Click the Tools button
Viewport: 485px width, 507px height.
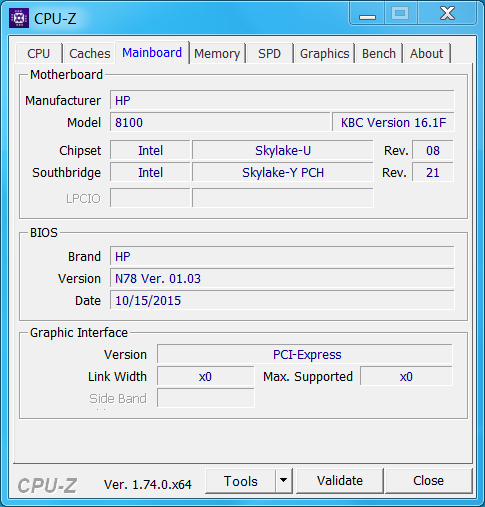click(x=241, y=481)
